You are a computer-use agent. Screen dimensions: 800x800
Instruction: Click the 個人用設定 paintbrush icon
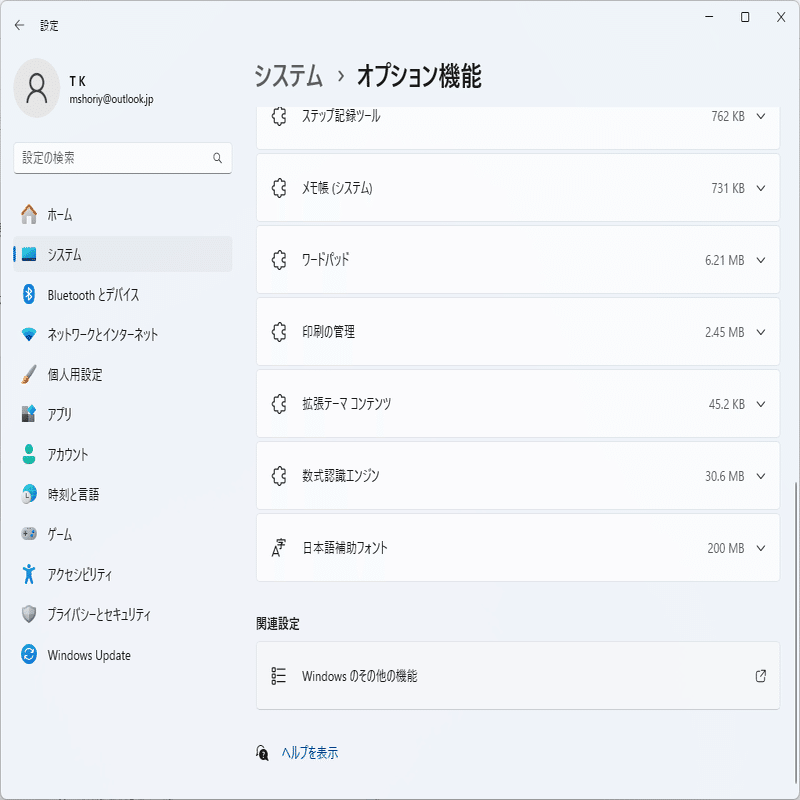[29, 374]
